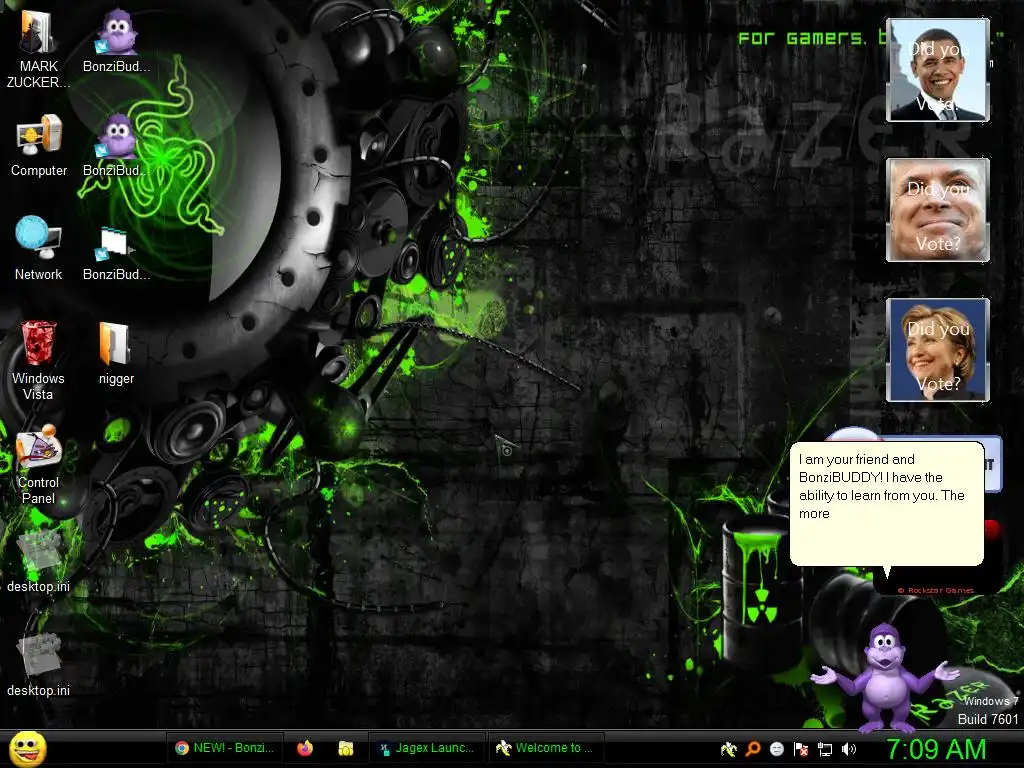Viewport: 1024px width, 768px height.
Task: Select the BonziBud... shortcut beside Network
Action: click(116, 255)
